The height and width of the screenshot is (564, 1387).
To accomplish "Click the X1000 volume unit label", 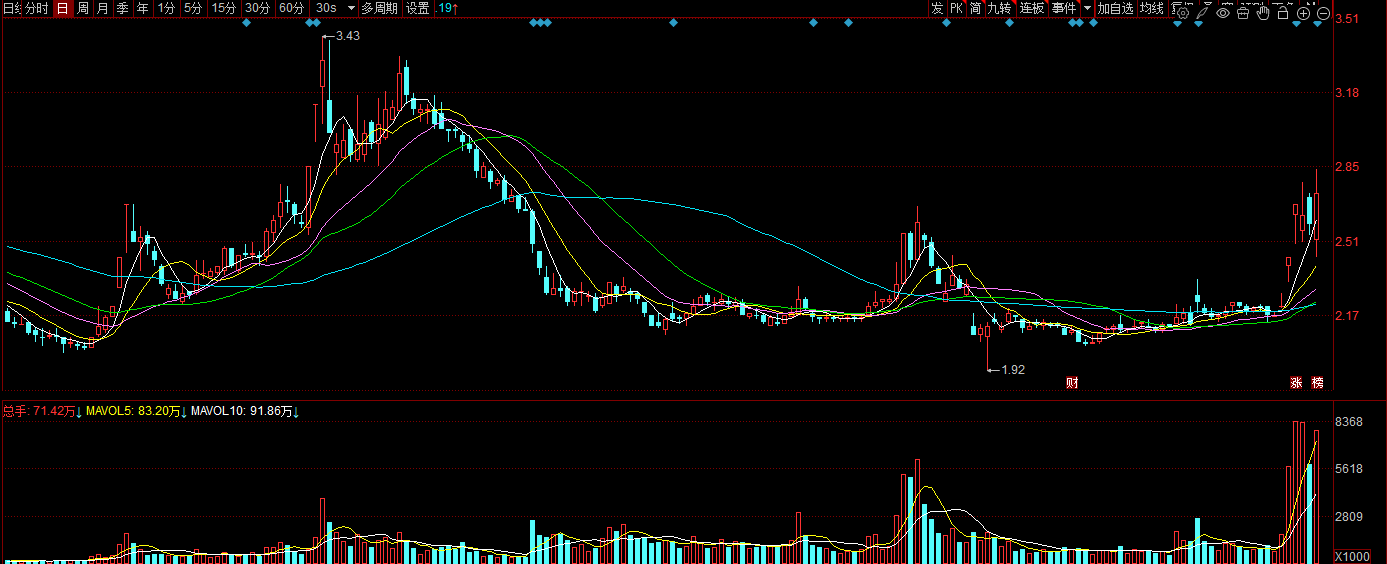I will pyautogui.click(x=1352, y=556).
